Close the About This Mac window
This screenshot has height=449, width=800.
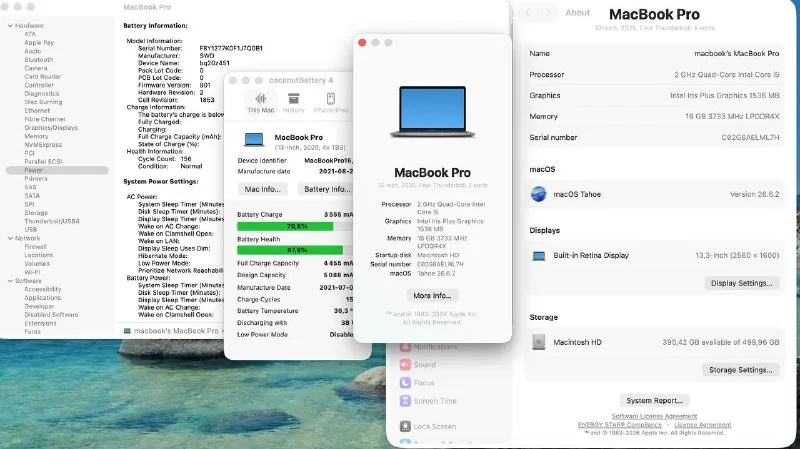pos(362,43)
